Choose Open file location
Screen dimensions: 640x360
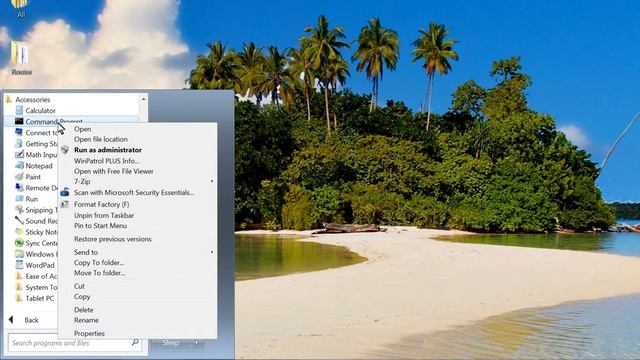(101, 139)
